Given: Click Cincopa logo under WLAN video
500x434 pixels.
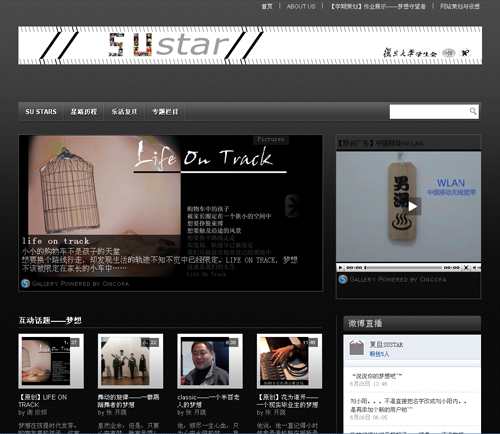Looking at the screenshot, I should (x=343, y=279).
